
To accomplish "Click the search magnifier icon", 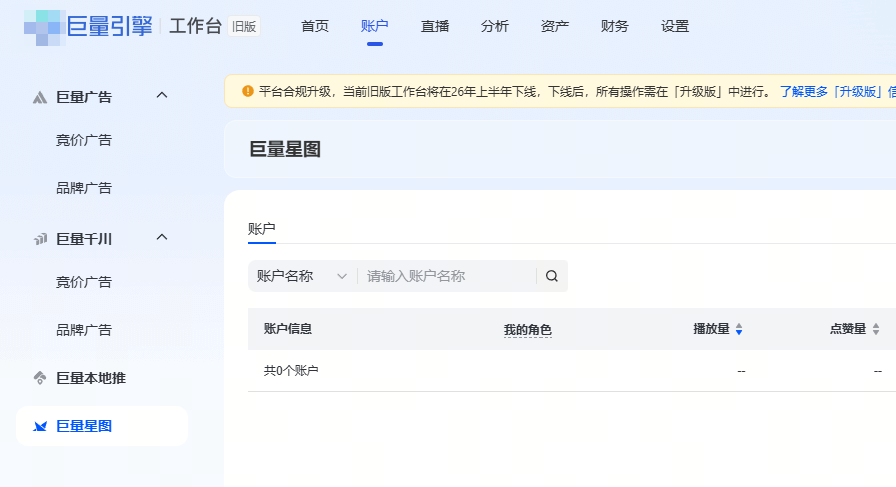I will [x=551, y=276].
